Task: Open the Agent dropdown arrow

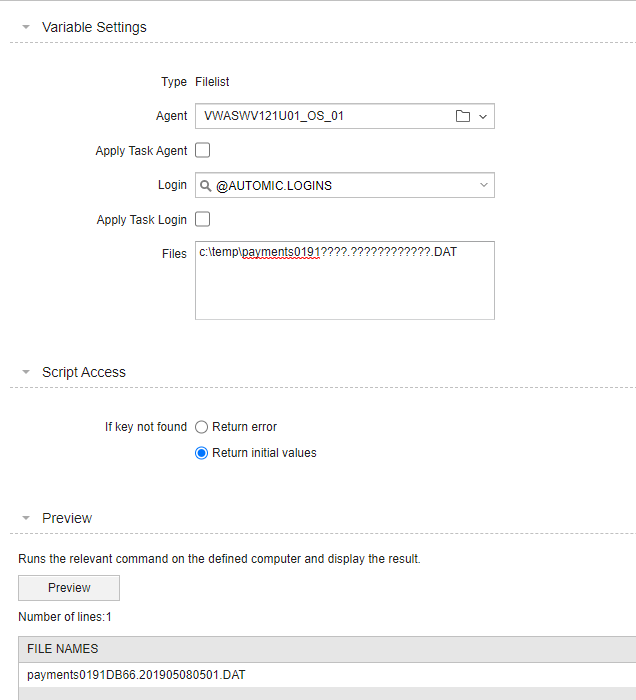Action: point(483,116)
